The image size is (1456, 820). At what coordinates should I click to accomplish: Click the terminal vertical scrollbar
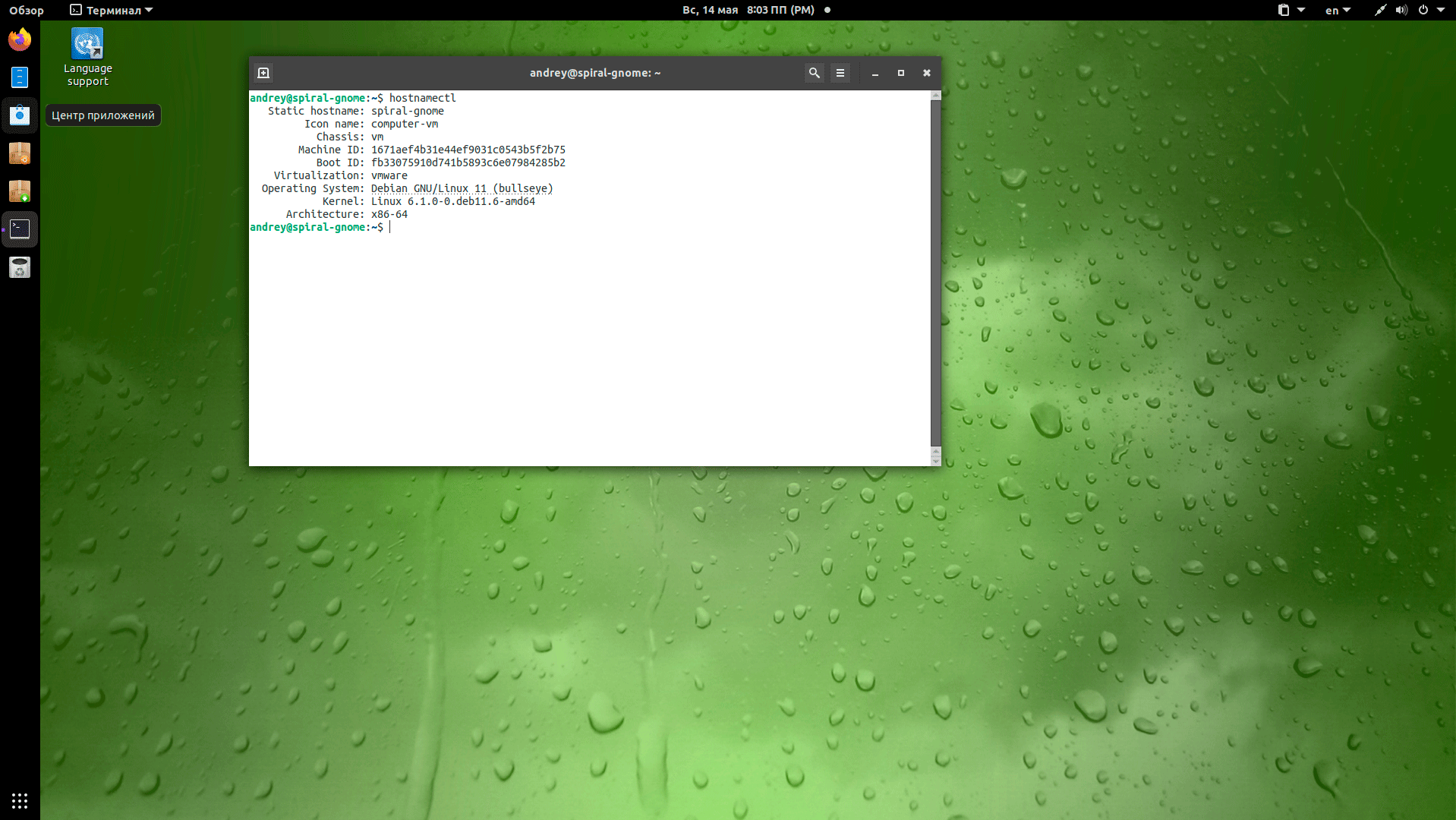[935, 273]
